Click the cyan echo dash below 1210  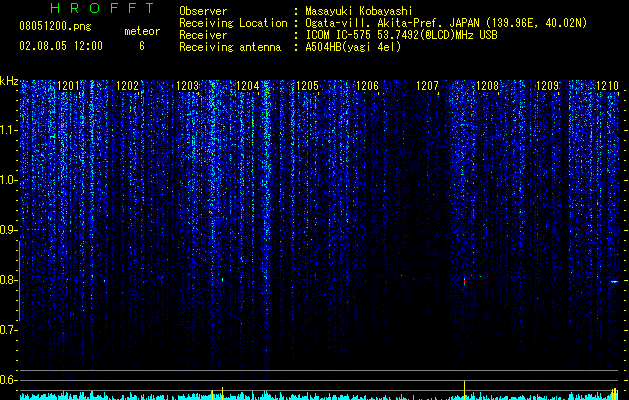pos(614,281)
